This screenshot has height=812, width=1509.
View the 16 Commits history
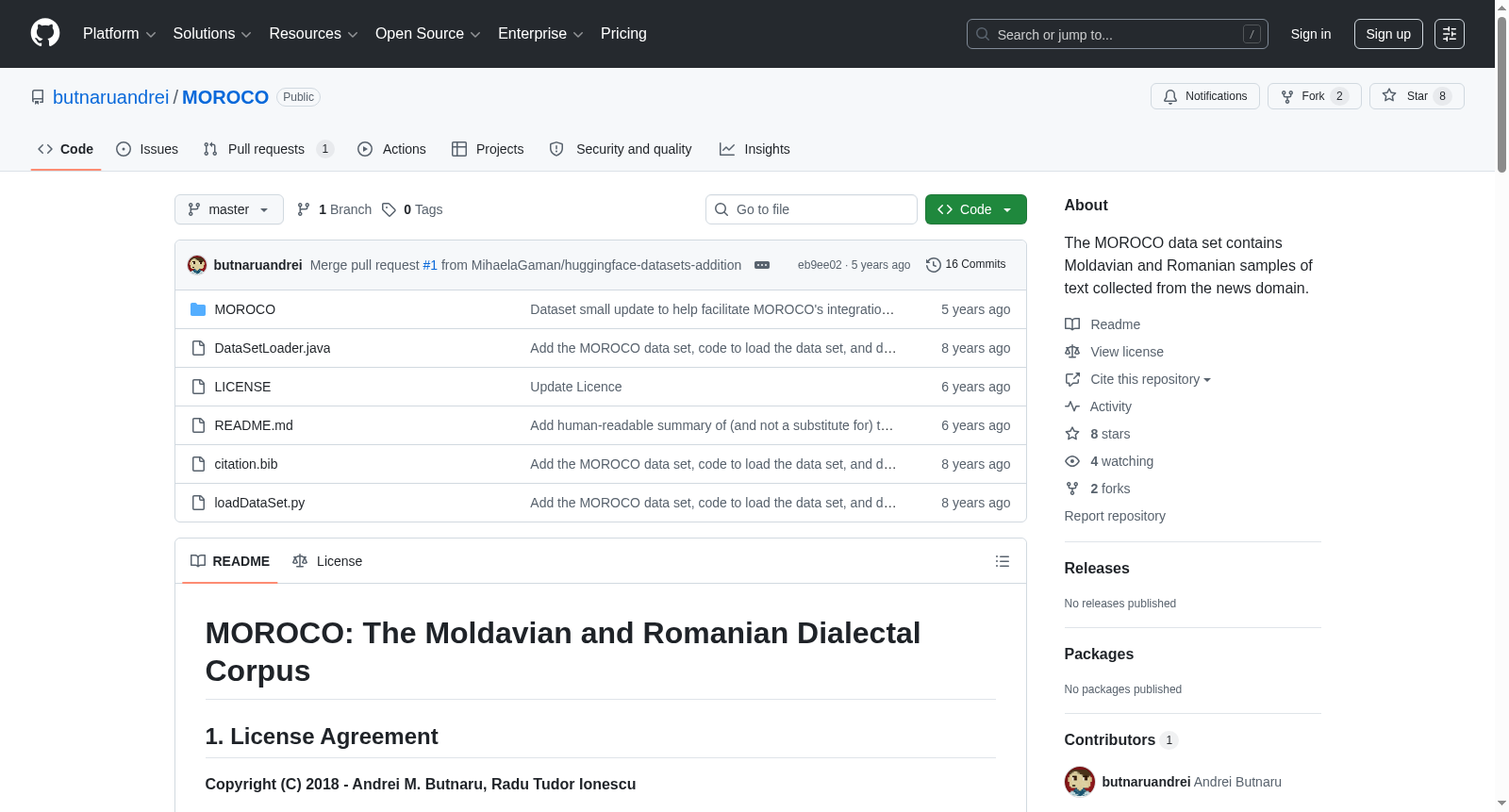[x=966, y=265]
